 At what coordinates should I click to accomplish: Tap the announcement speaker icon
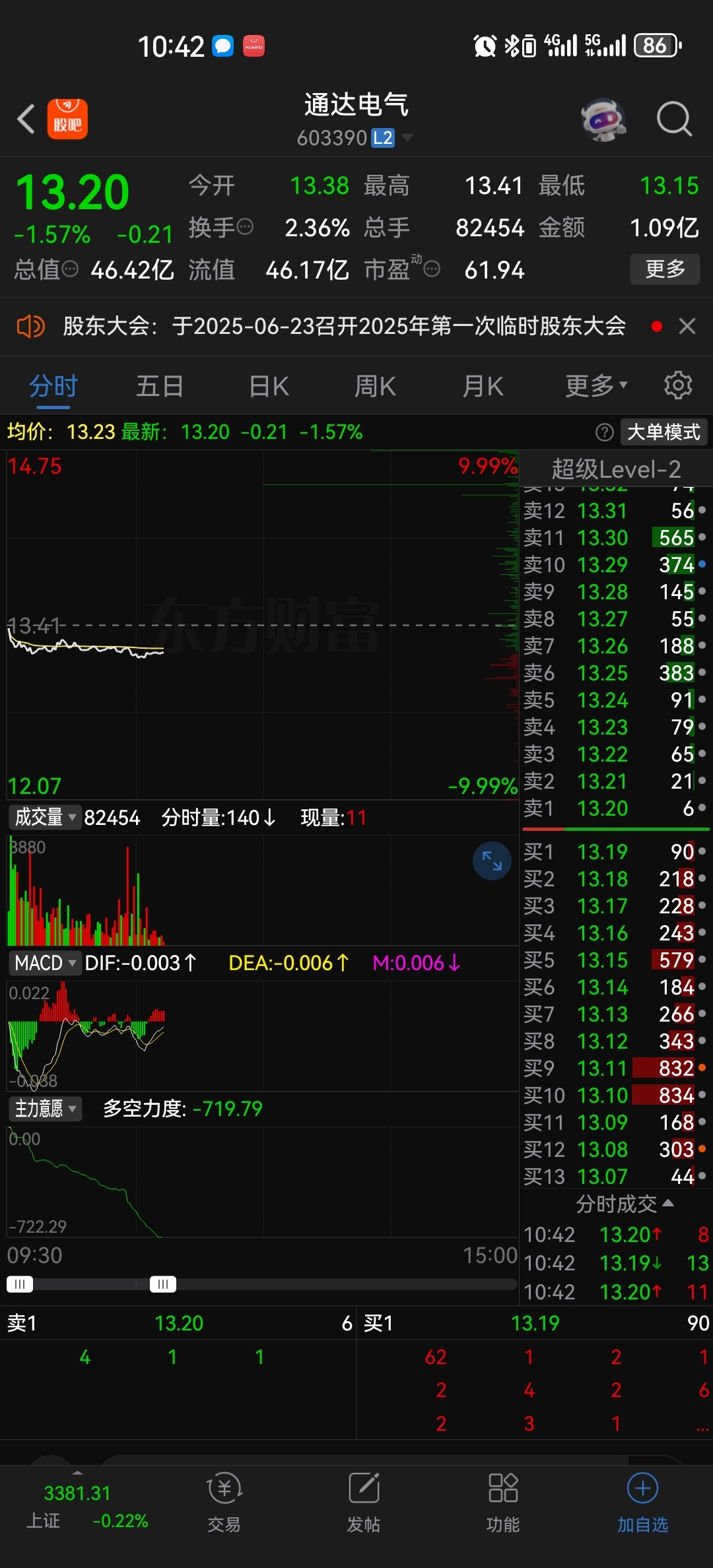click(x=30, y=326)
